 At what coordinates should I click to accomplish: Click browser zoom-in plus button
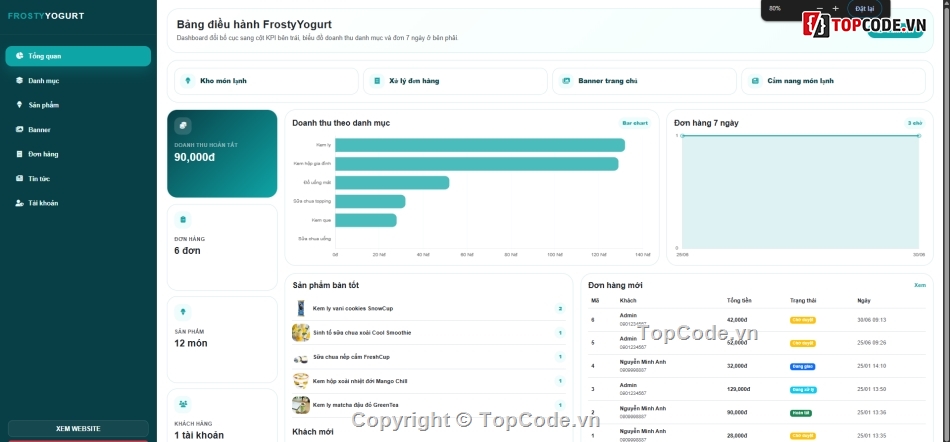coord(835,8)
